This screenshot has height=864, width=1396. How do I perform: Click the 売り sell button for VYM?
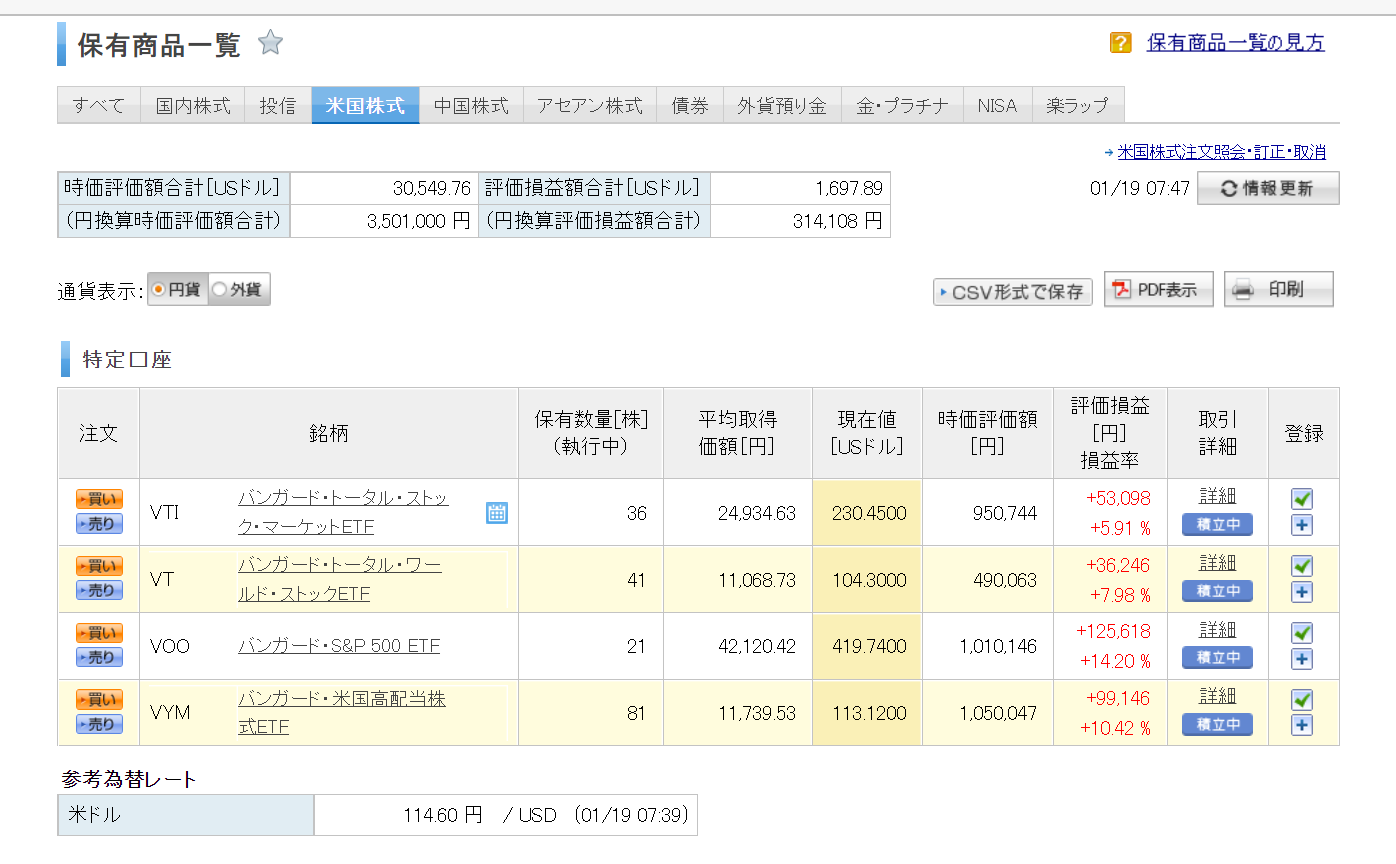(x=99, y=725)
